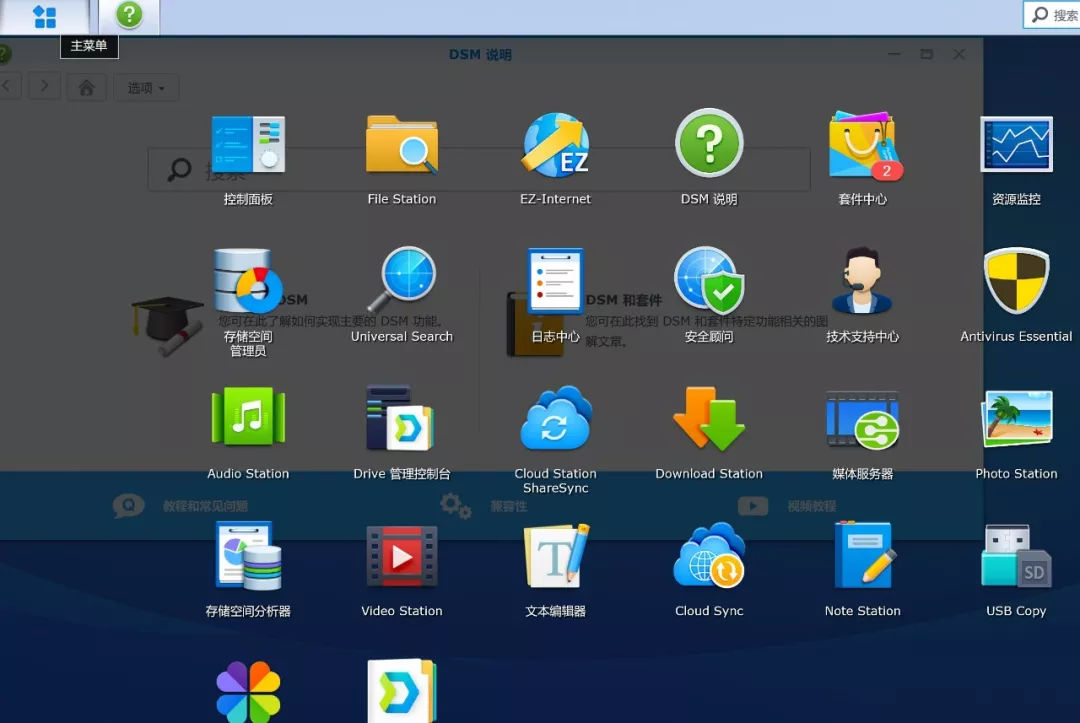Screen dimensions: 1080x723
Task: Click the home button in DSM help
Action: point(86,87)
